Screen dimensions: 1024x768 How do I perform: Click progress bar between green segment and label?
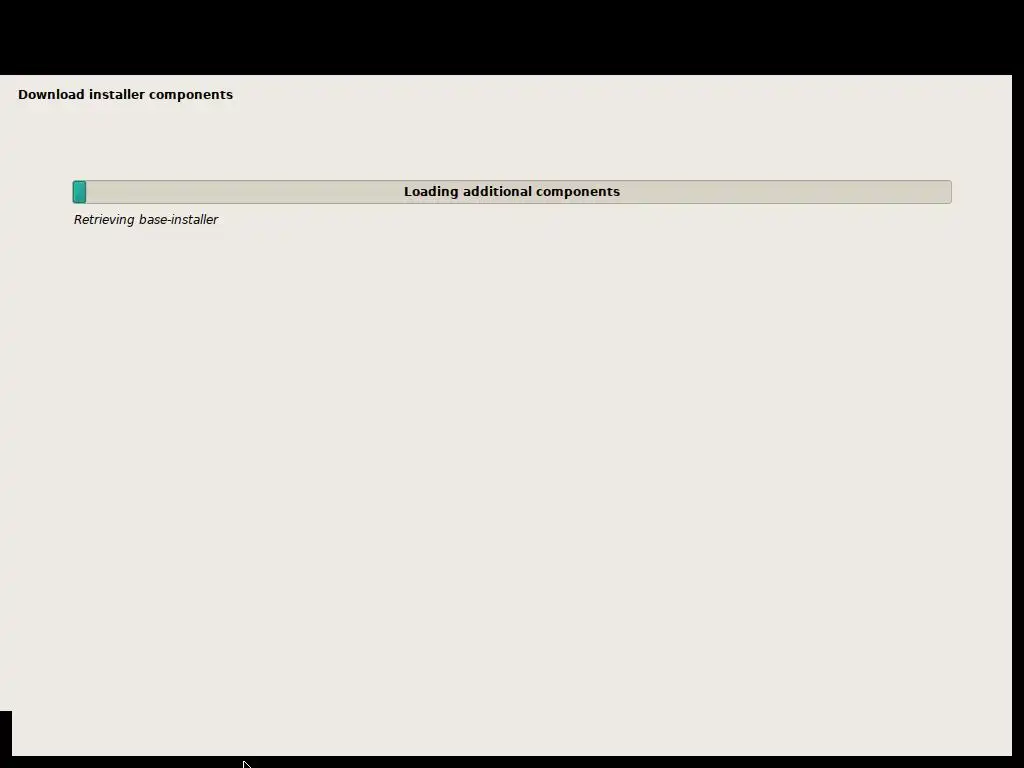click(245, 192)
